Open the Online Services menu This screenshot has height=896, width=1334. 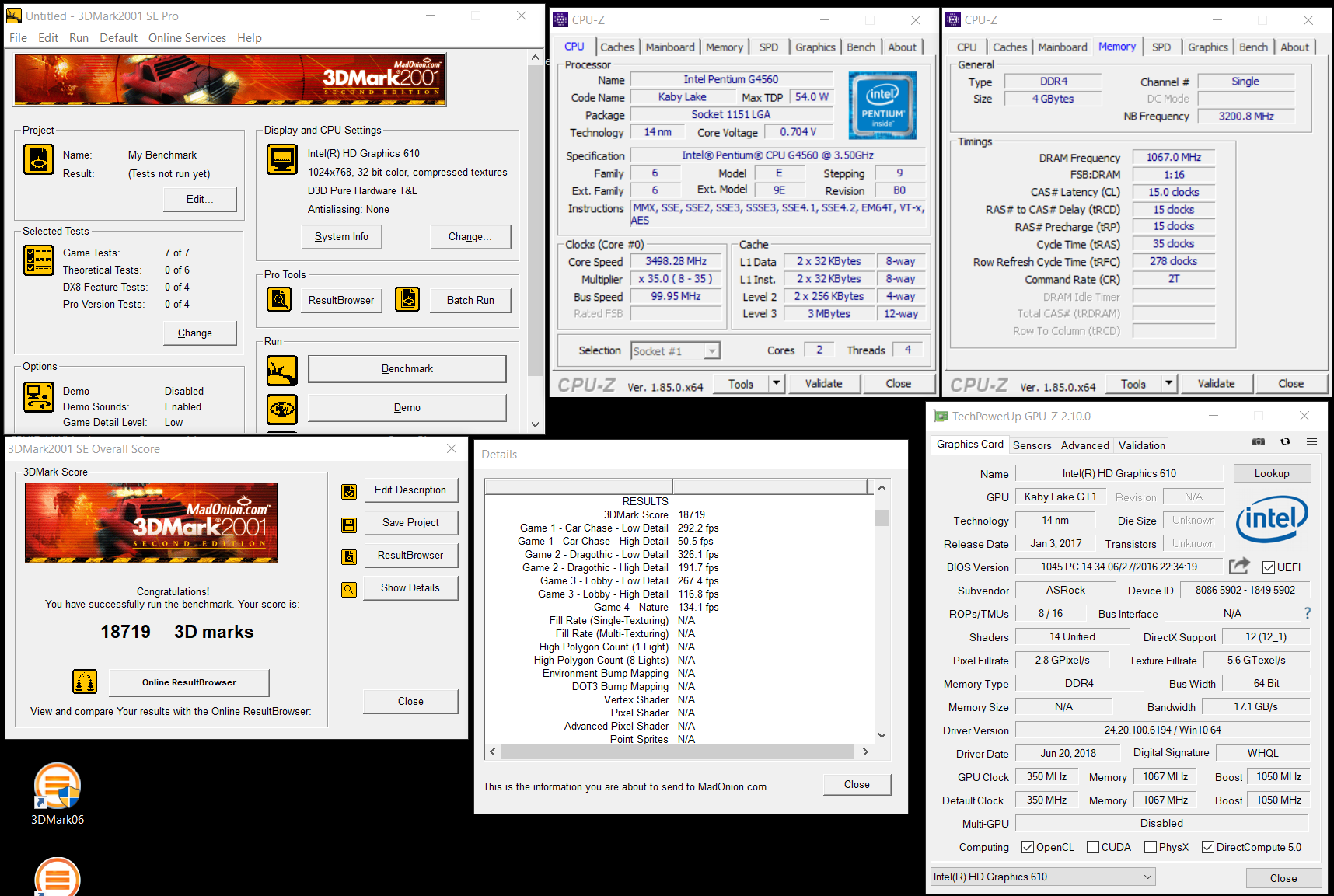pyautogui.click(x=187, y=37)
